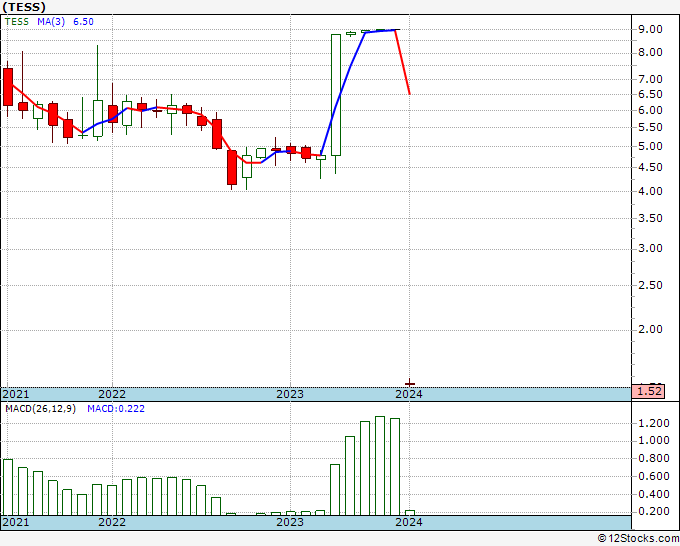The image size is (680, 546).
Task: Select the 2023 marker on the price timeline
Action: [289, 394]
